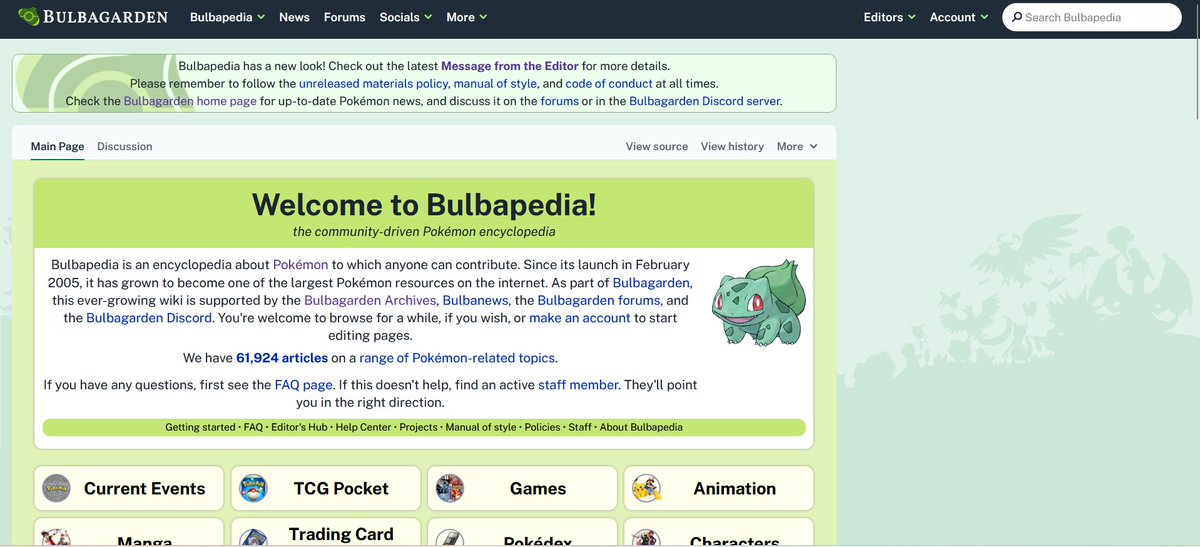1200x547 pixels.
Task: Open the Bulbagarden forums intro link
Action: click(x=599, y=300)
